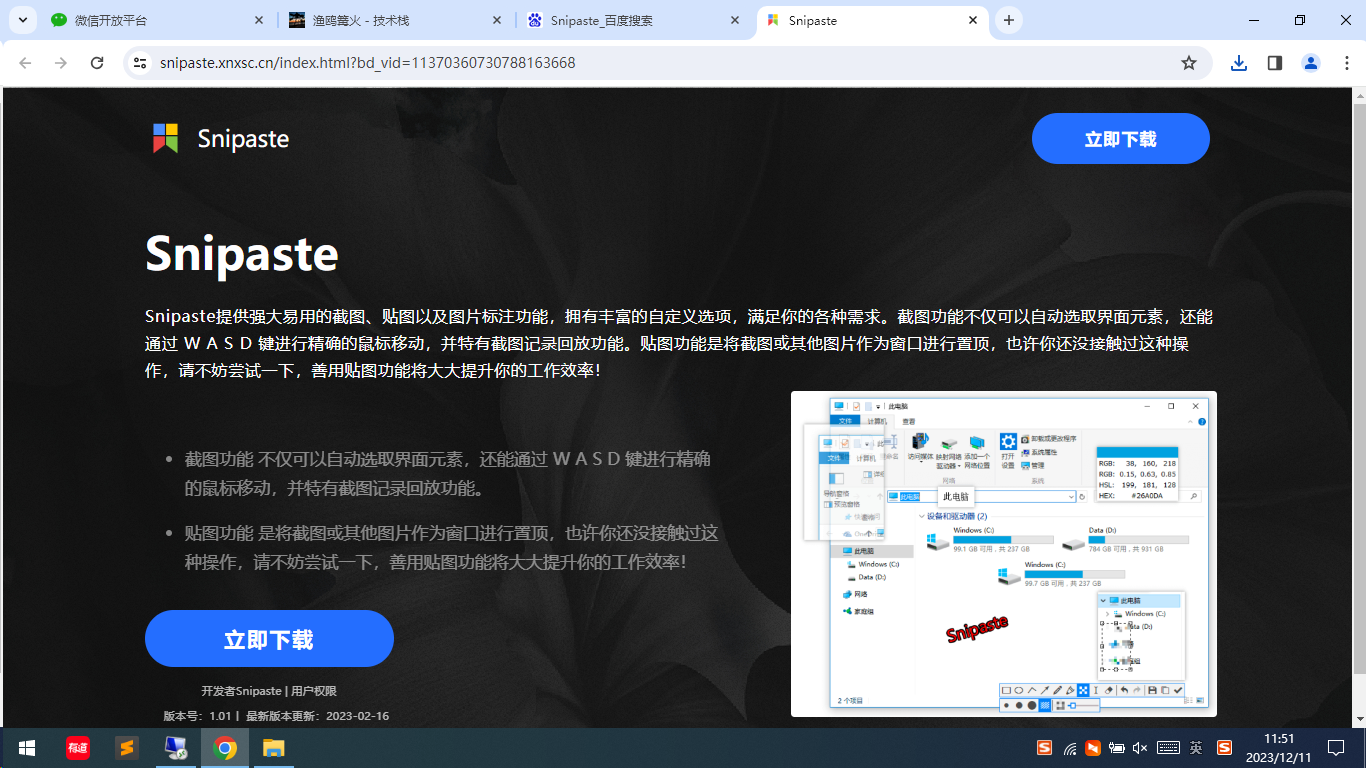This screenshot has width=1366, height=768.
Task: Open the 用户权限 link
Action: pos(314,691)
